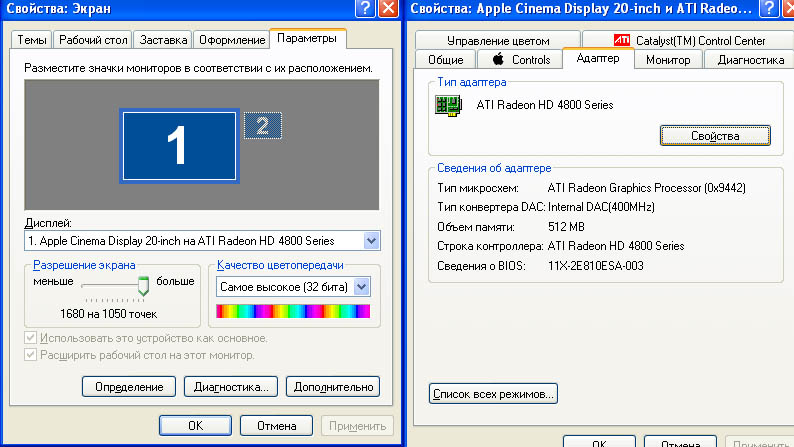Image resolution: width=794 pixels, height=447 pixels.
Task: Select the Адаптер tab
Action: 598,58
